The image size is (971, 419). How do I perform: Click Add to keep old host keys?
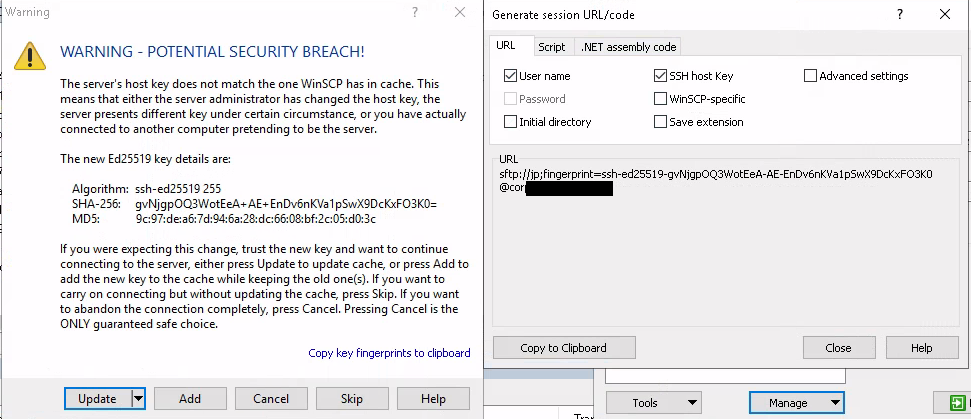point(190,398)
